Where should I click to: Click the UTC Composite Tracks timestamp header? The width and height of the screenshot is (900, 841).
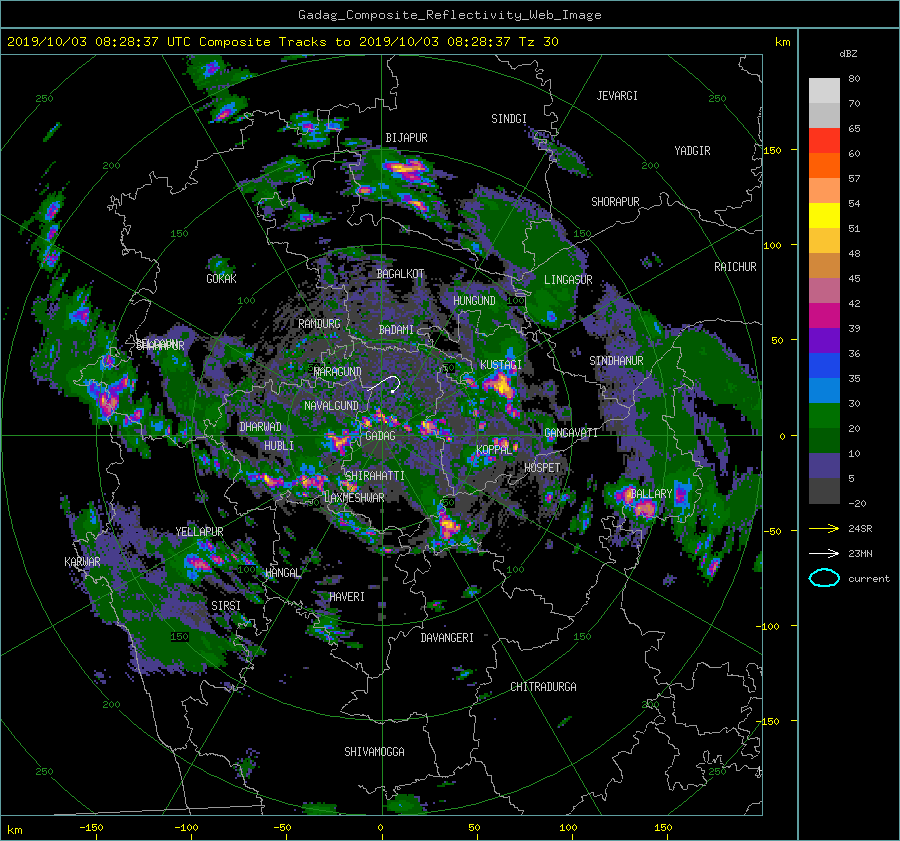[282, 42]
